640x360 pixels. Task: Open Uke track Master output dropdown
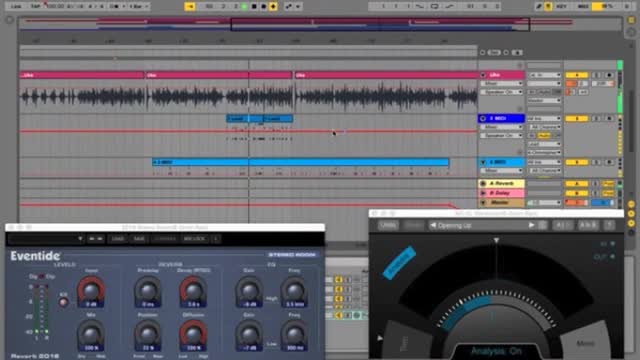tap(544, 100)
